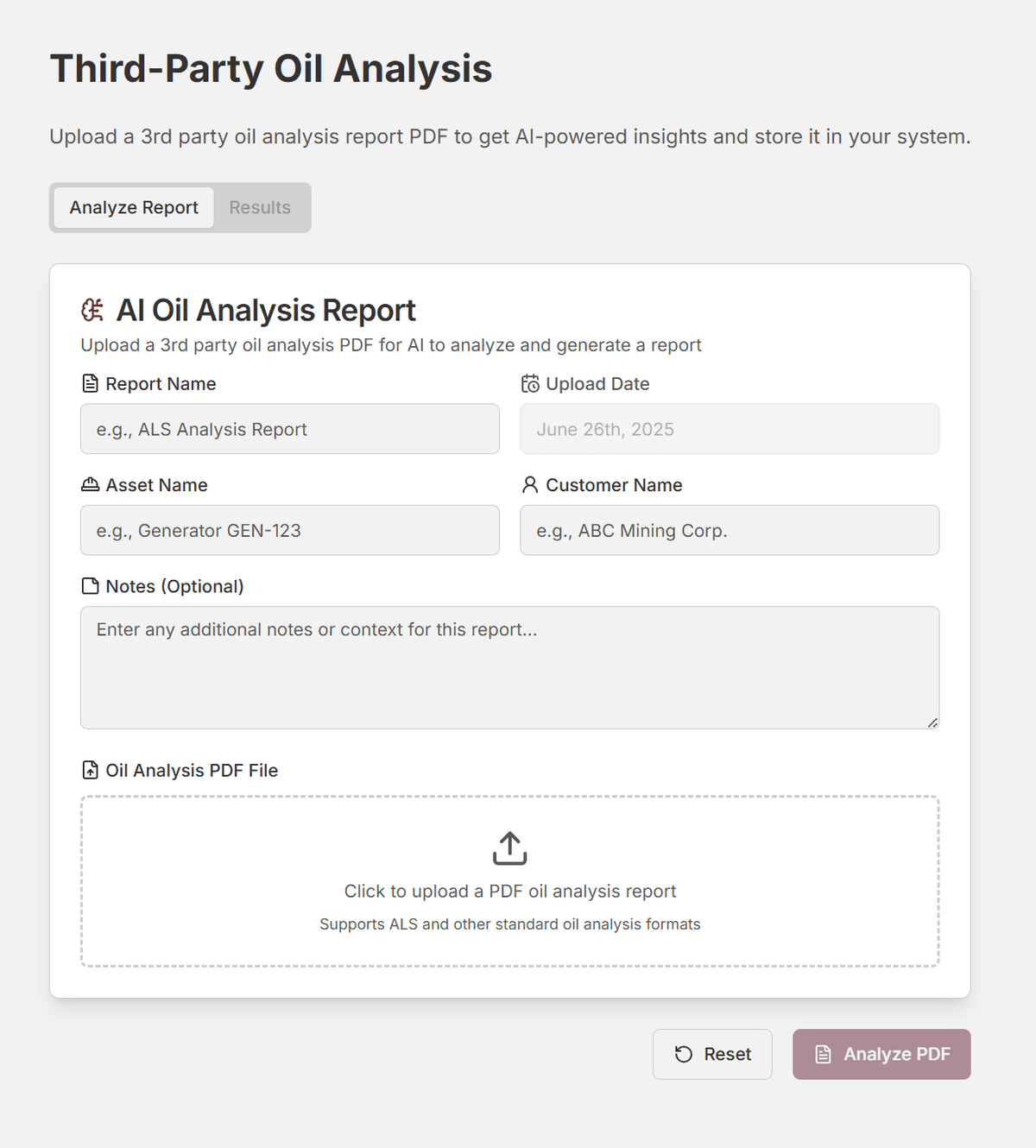The image size is (1036, 1148).
Task: Select the Customer Name input field
Action: (x=729, y=530)
